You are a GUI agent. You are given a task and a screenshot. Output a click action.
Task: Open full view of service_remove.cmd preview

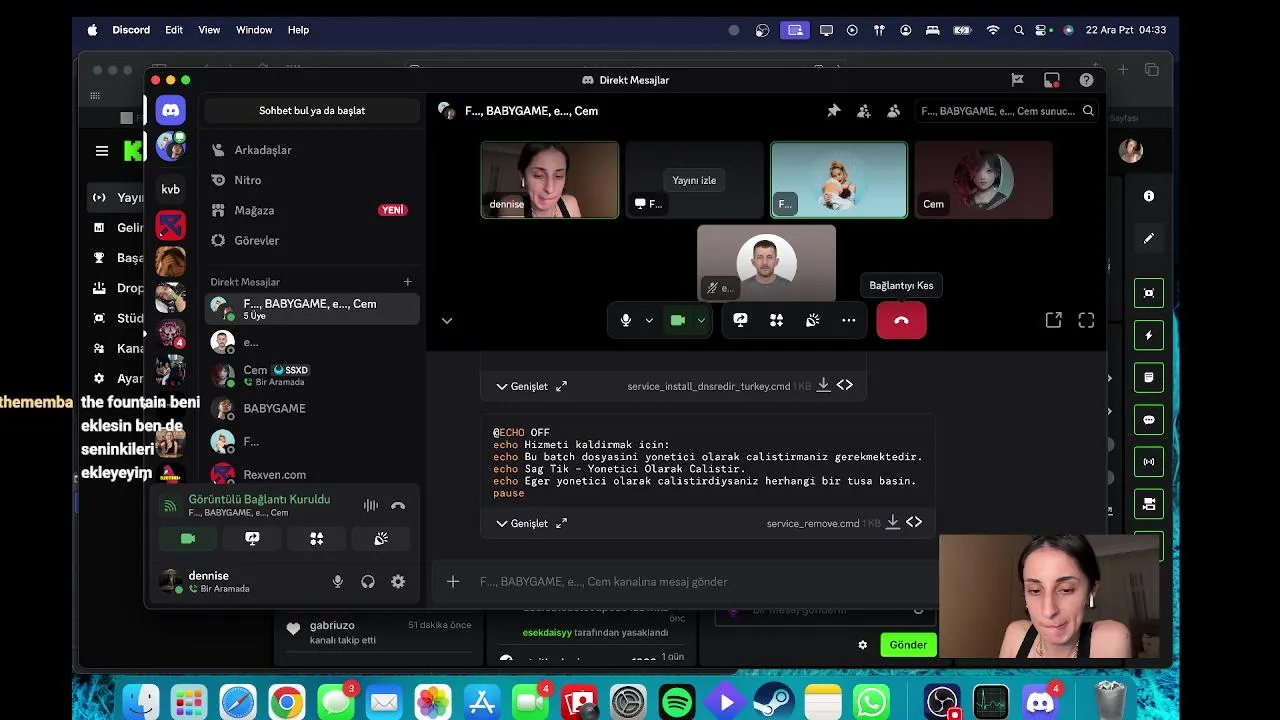point(561,523)
